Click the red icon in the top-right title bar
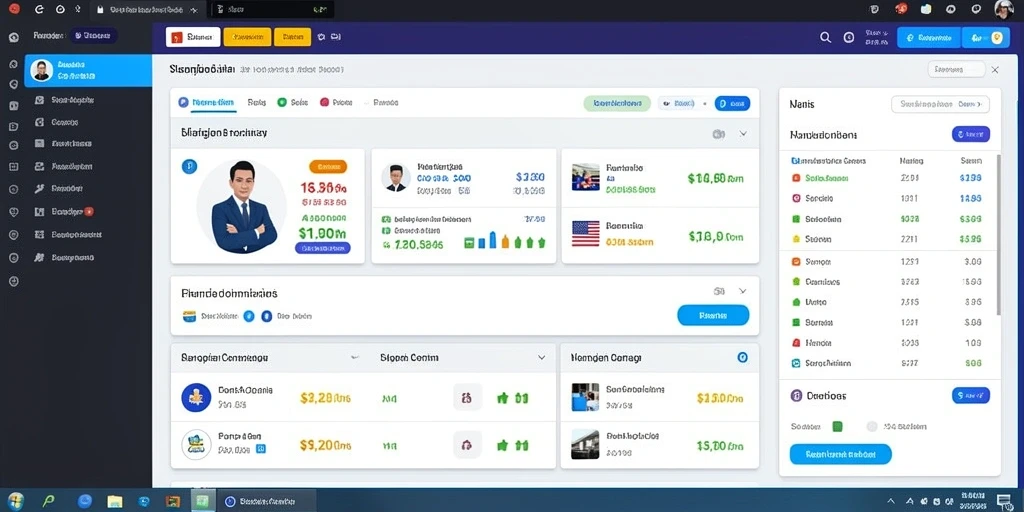1024x512 pixels. (x=902, y=9)
